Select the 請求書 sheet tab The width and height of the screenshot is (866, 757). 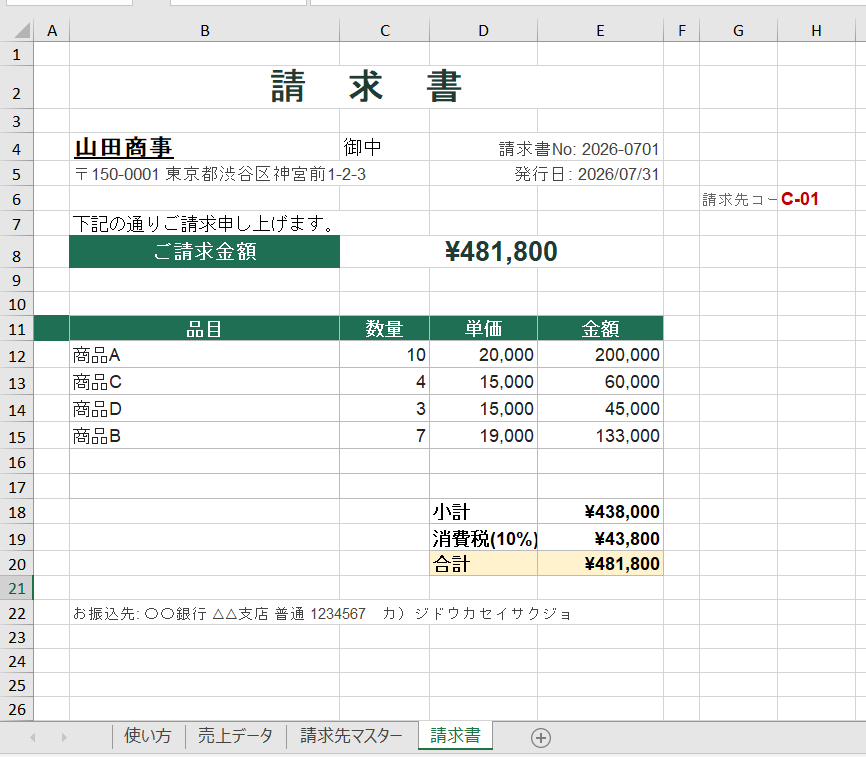[456, 735]
